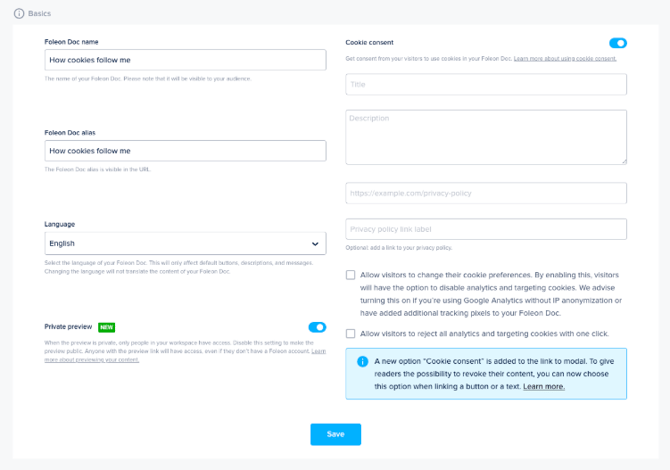
Task: Turn off the Private preview switch
Action: click(x=317, y=327)
